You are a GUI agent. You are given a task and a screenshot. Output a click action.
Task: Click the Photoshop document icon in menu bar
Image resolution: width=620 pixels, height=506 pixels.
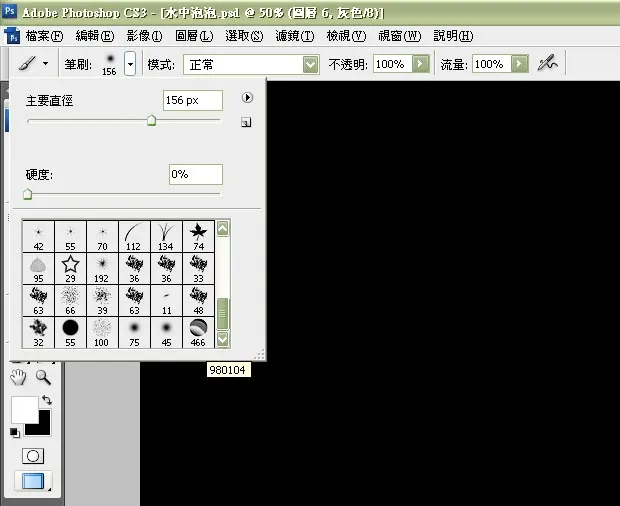coord(13,36)
